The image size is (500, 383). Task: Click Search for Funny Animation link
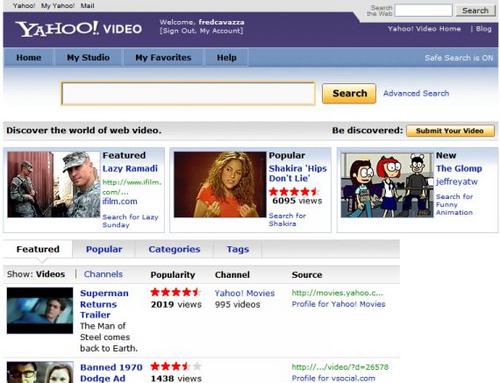[x=454, y=204]
